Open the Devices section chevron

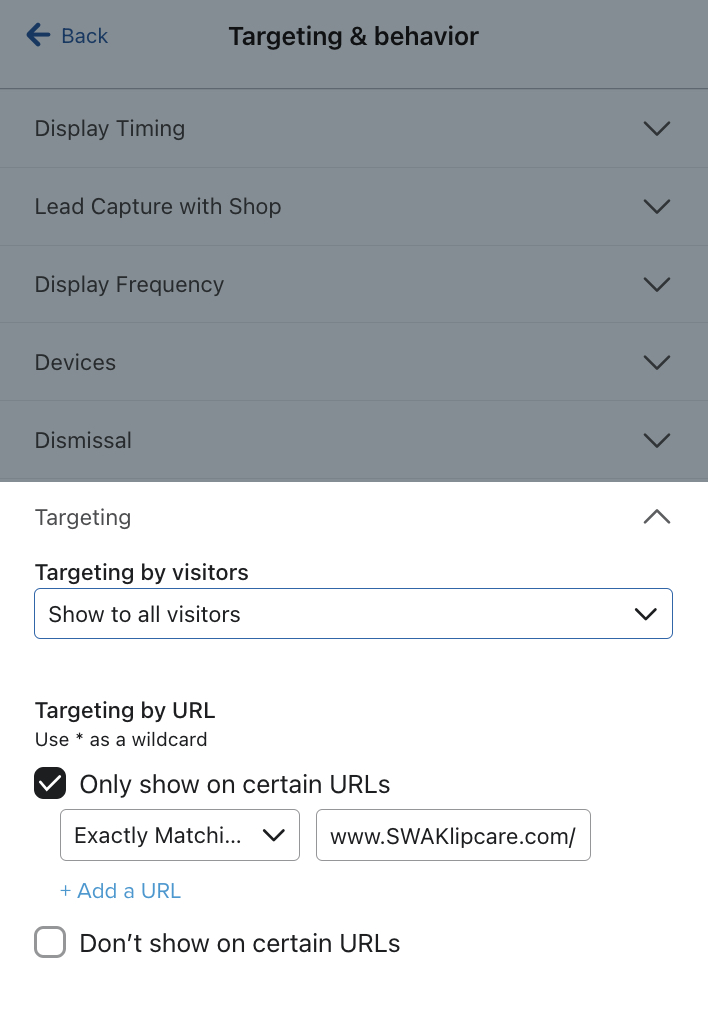657,362
